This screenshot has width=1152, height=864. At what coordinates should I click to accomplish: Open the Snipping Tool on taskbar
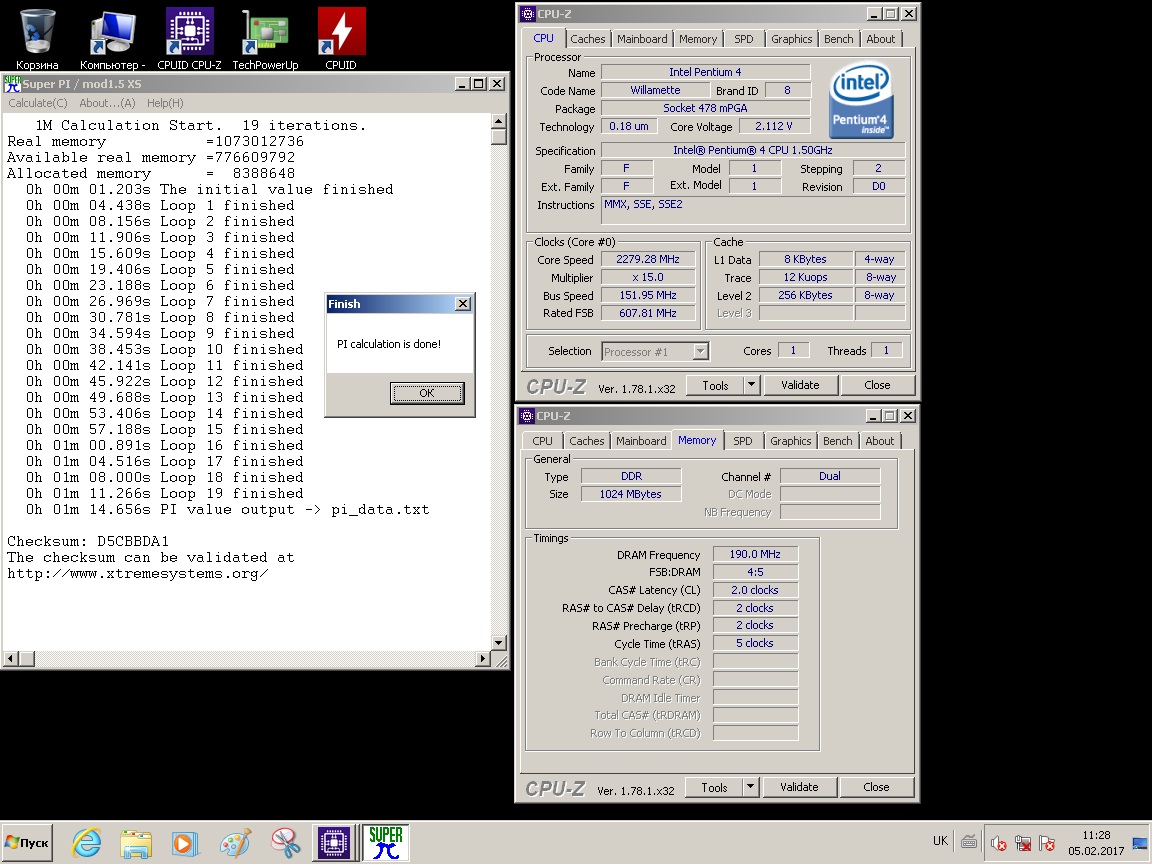(284, 843)
